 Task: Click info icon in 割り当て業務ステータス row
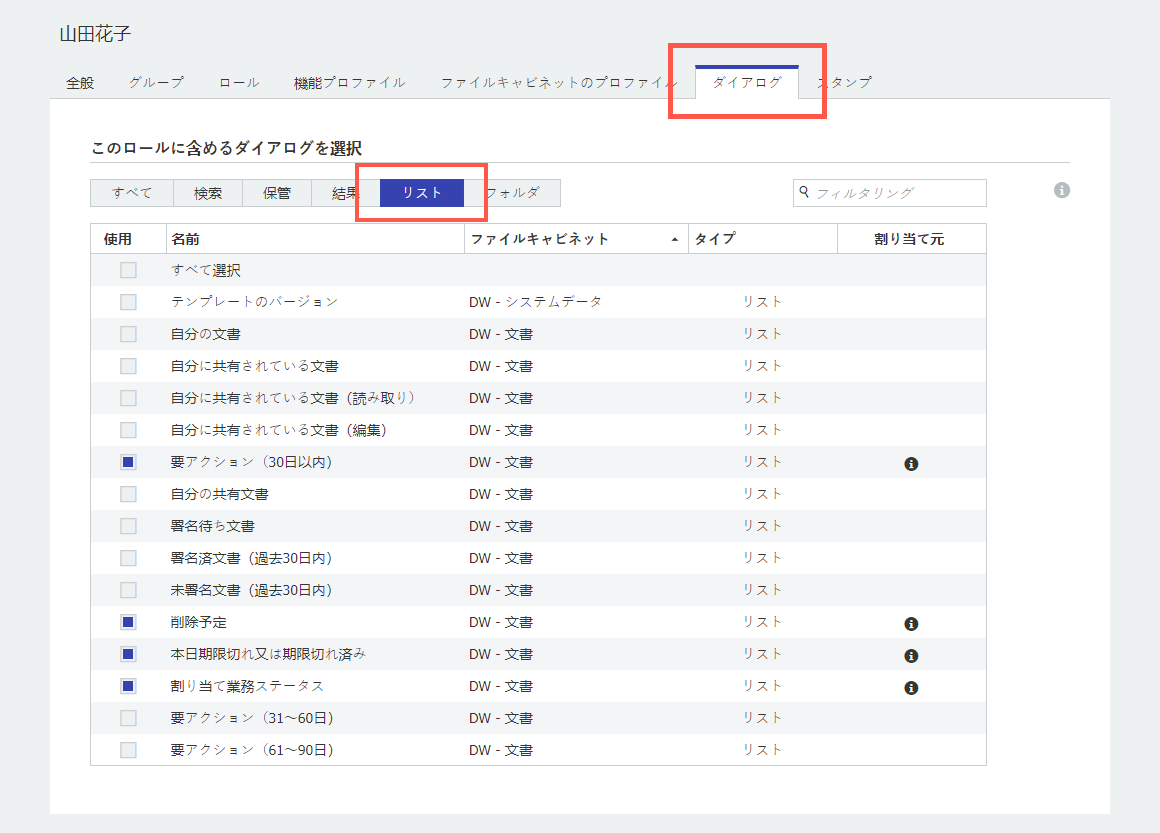pyautogui.click(x=911, y=687)
